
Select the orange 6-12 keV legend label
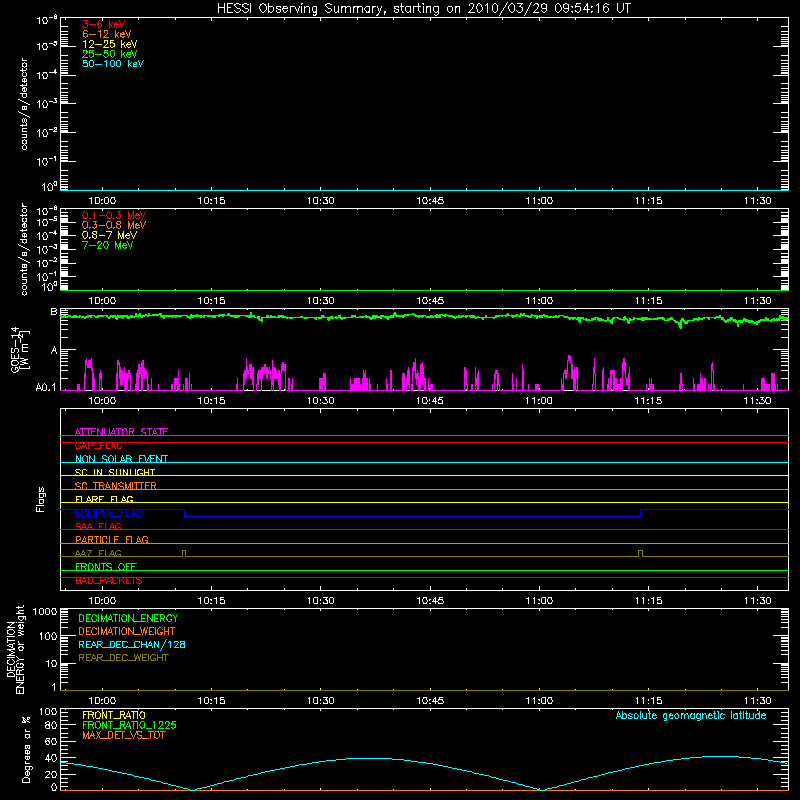click(x=107, y=34)
